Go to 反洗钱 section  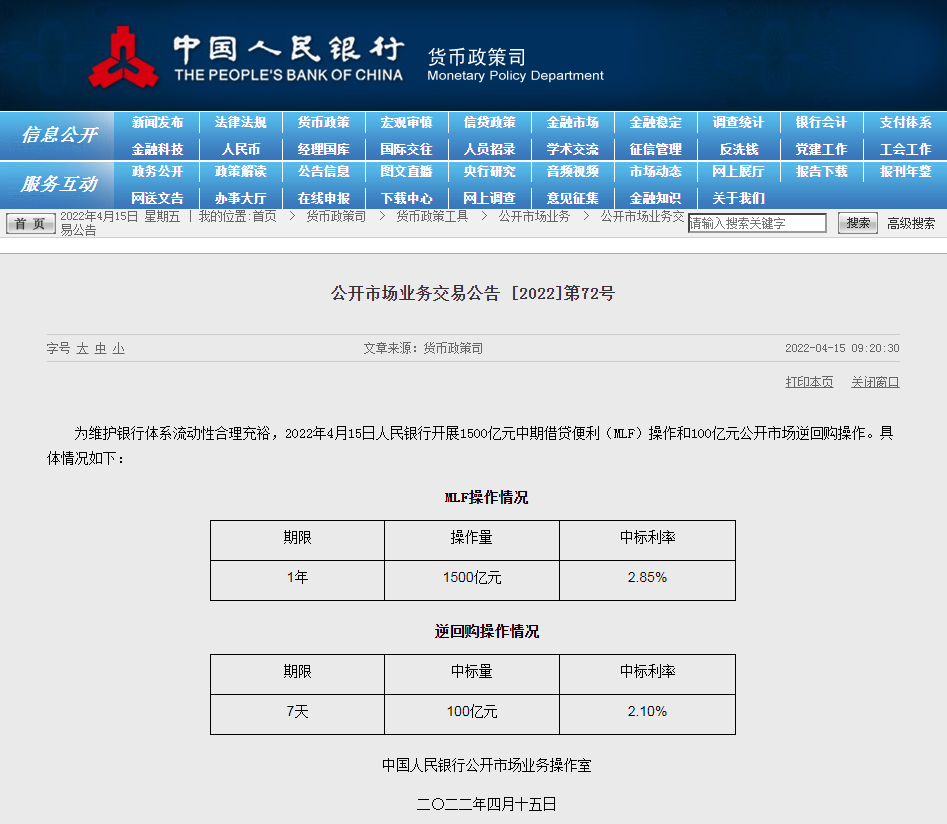pyautogui.click(x=739, y=149)
